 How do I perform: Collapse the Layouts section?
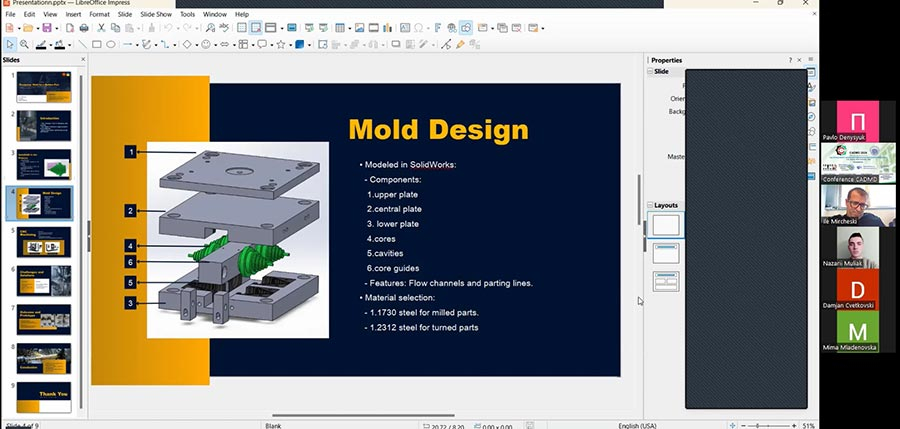point(651,205)
